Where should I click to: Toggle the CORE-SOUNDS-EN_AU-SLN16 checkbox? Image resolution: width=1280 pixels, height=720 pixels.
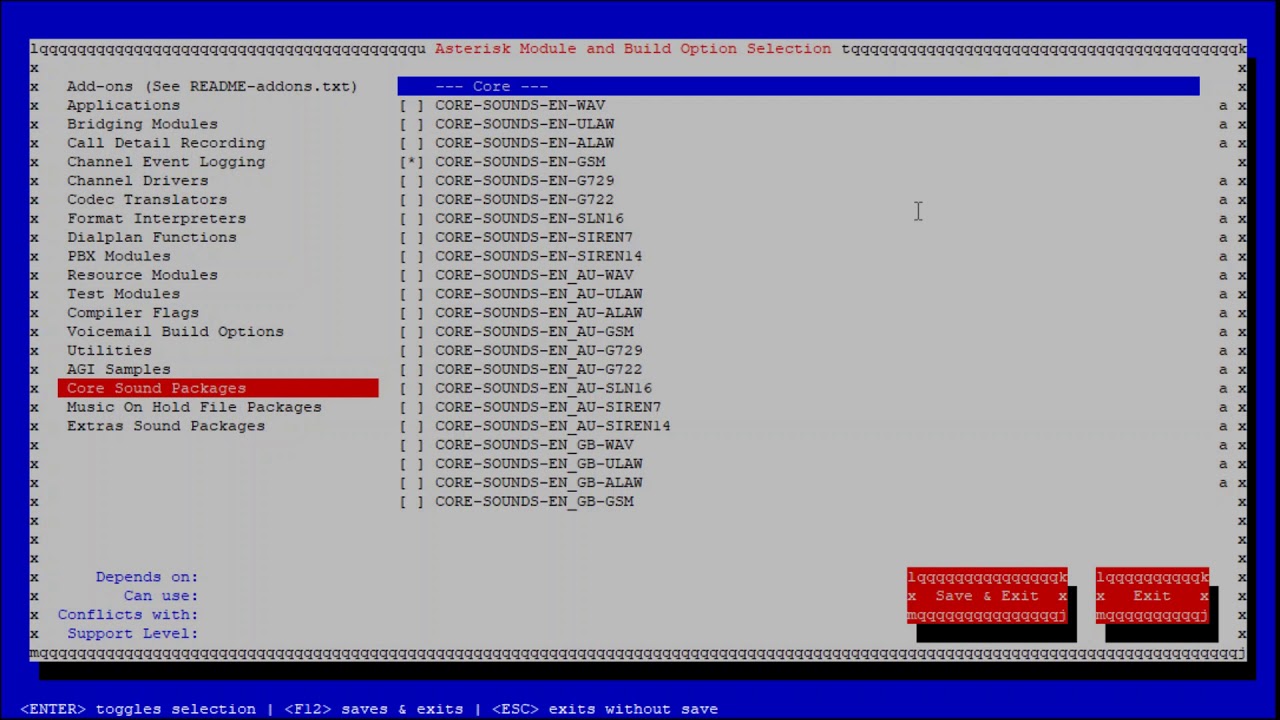pyautogui.click(x=411, y=388)
